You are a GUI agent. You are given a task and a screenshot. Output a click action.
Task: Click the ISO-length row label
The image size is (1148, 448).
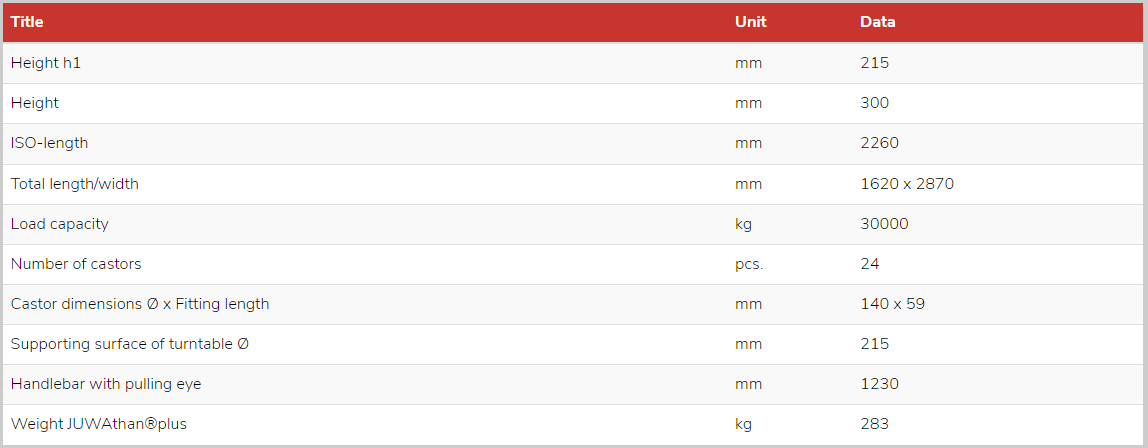coord(49,143)
